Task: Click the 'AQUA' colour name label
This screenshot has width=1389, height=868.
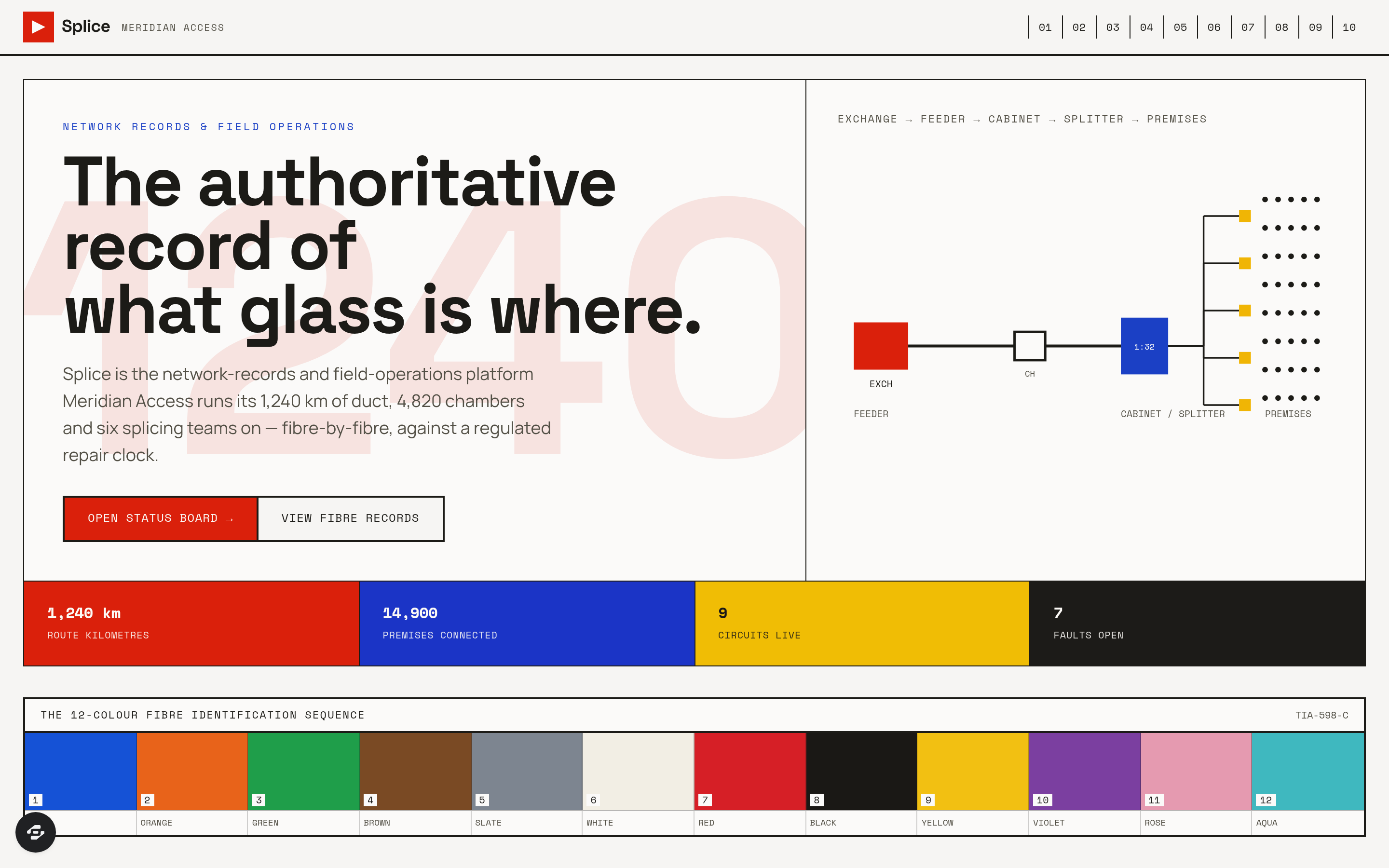Action: (1266, 823)
